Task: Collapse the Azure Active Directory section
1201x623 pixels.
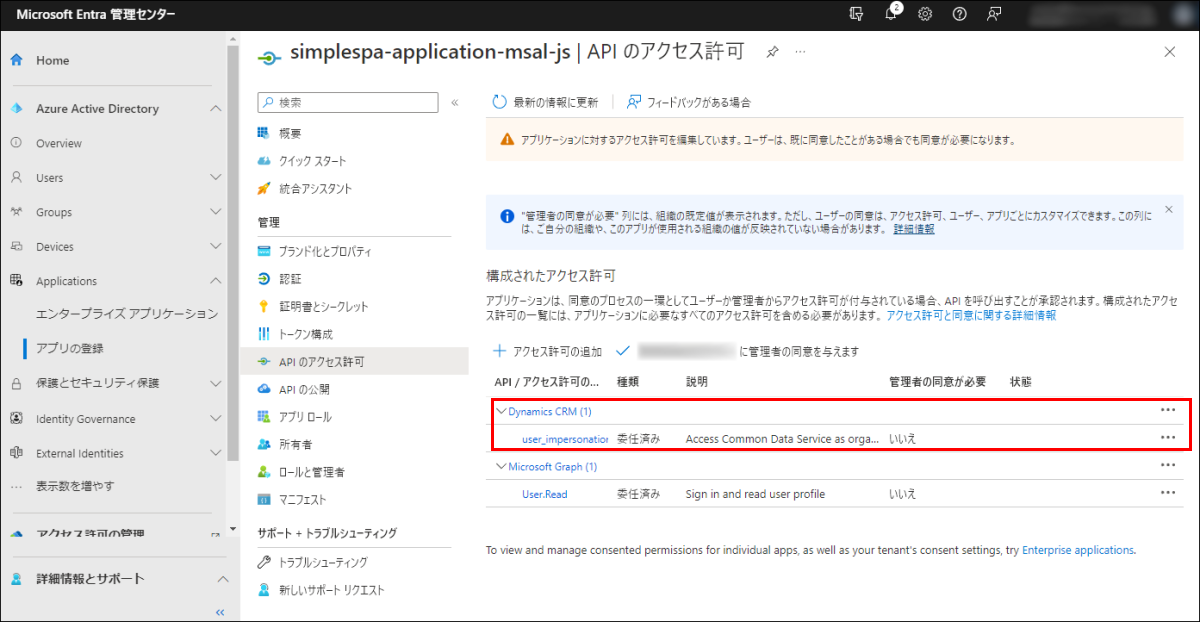Action: tap(215, 109)
